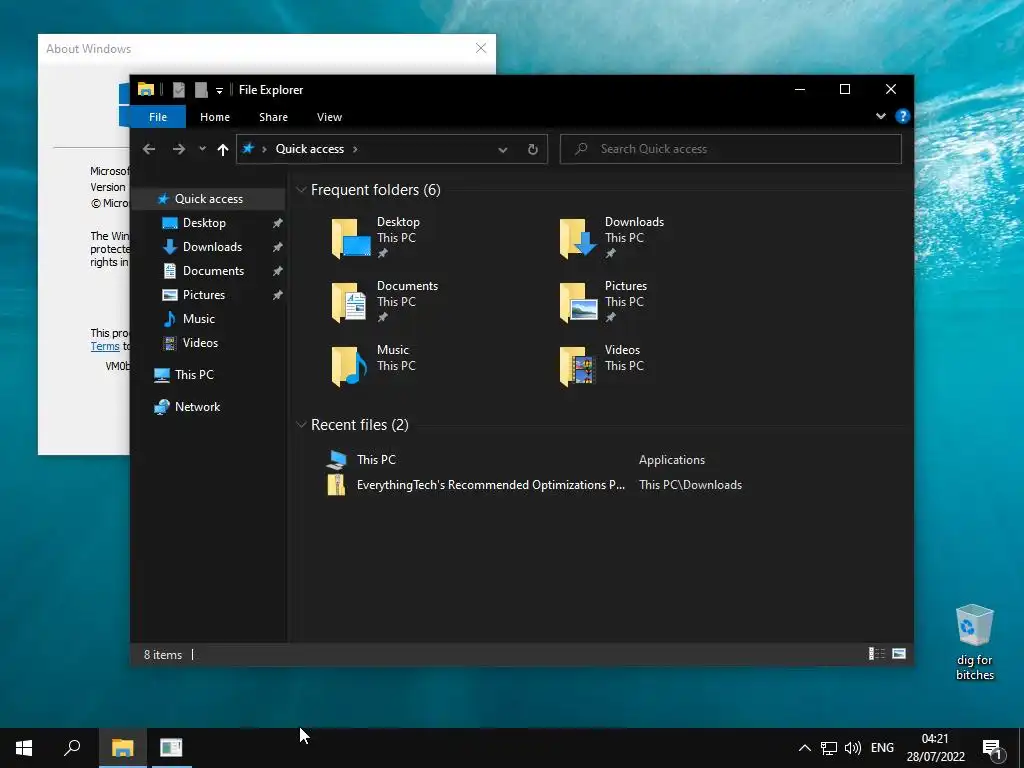Open the clock and date flyout
This screenshot has width=1024, height=768.
click(x=935, y=748)
